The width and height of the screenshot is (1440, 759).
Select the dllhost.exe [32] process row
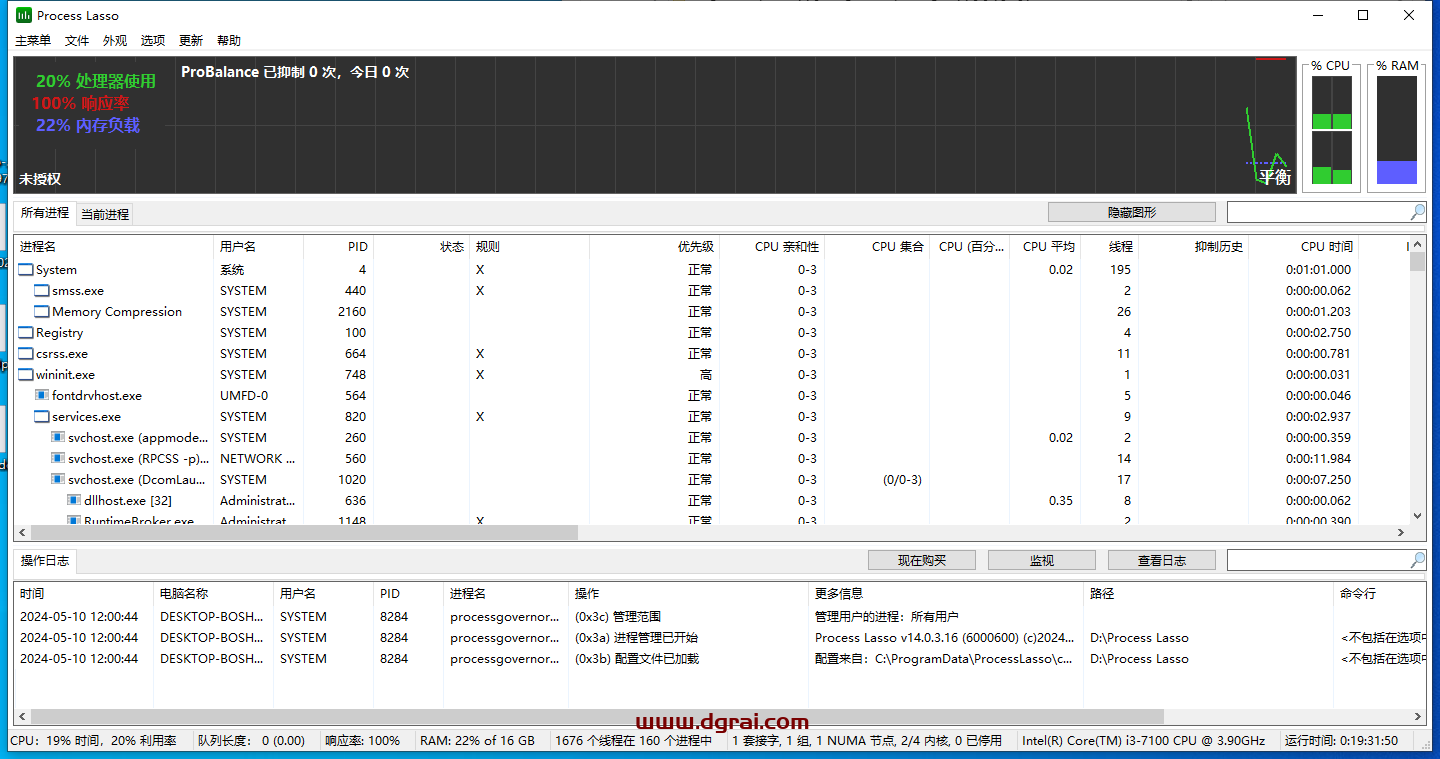[x=711, y=501]
